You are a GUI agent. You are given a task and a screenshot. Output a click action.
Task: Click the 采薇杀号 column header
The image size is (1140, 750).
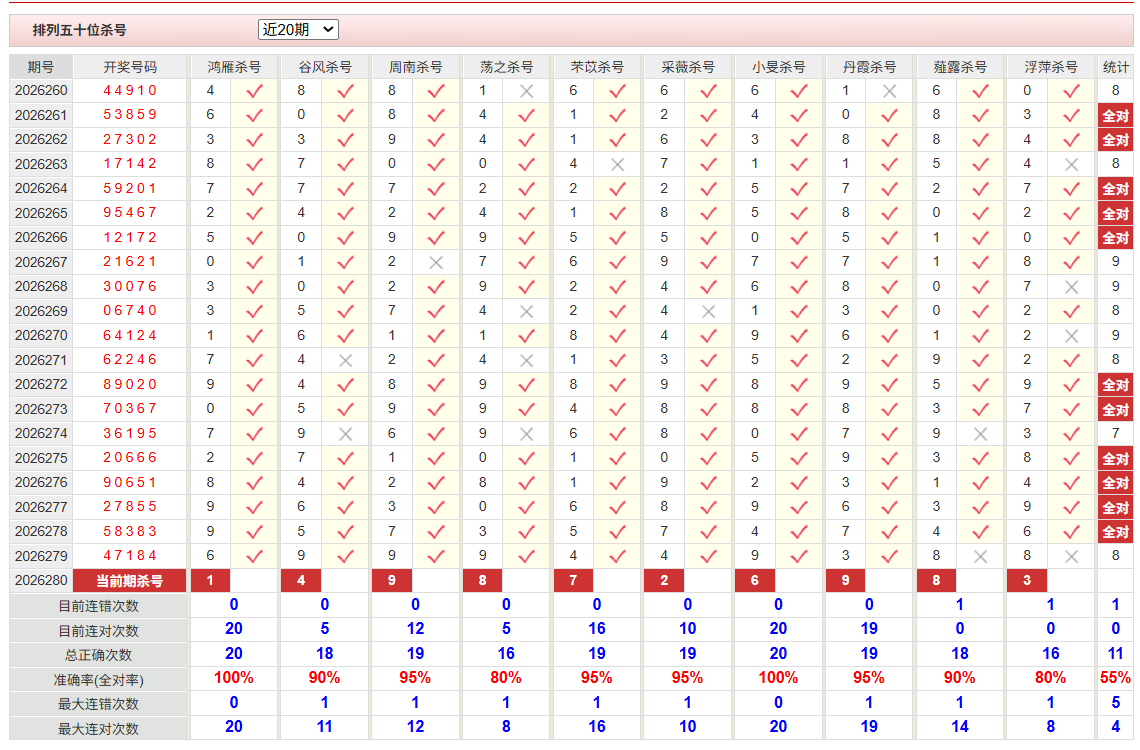point(688,67)
